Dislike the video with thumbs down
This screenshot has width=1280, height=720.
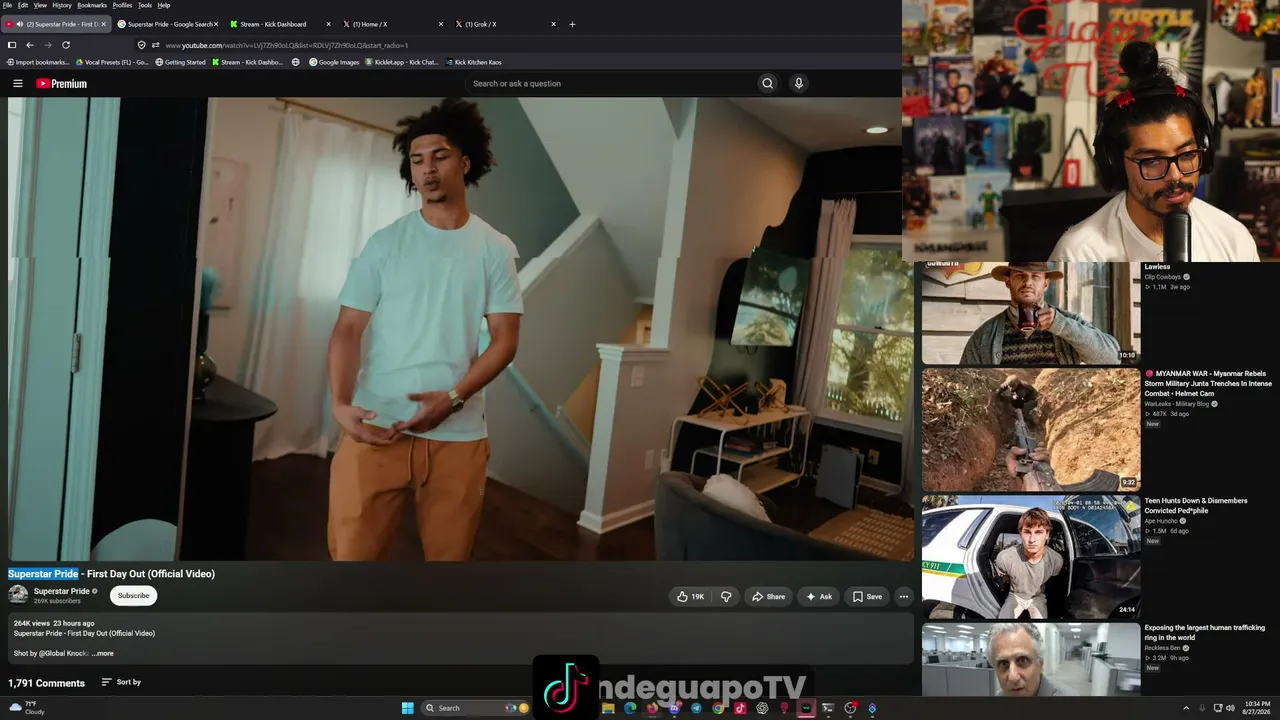coord(726,597)
